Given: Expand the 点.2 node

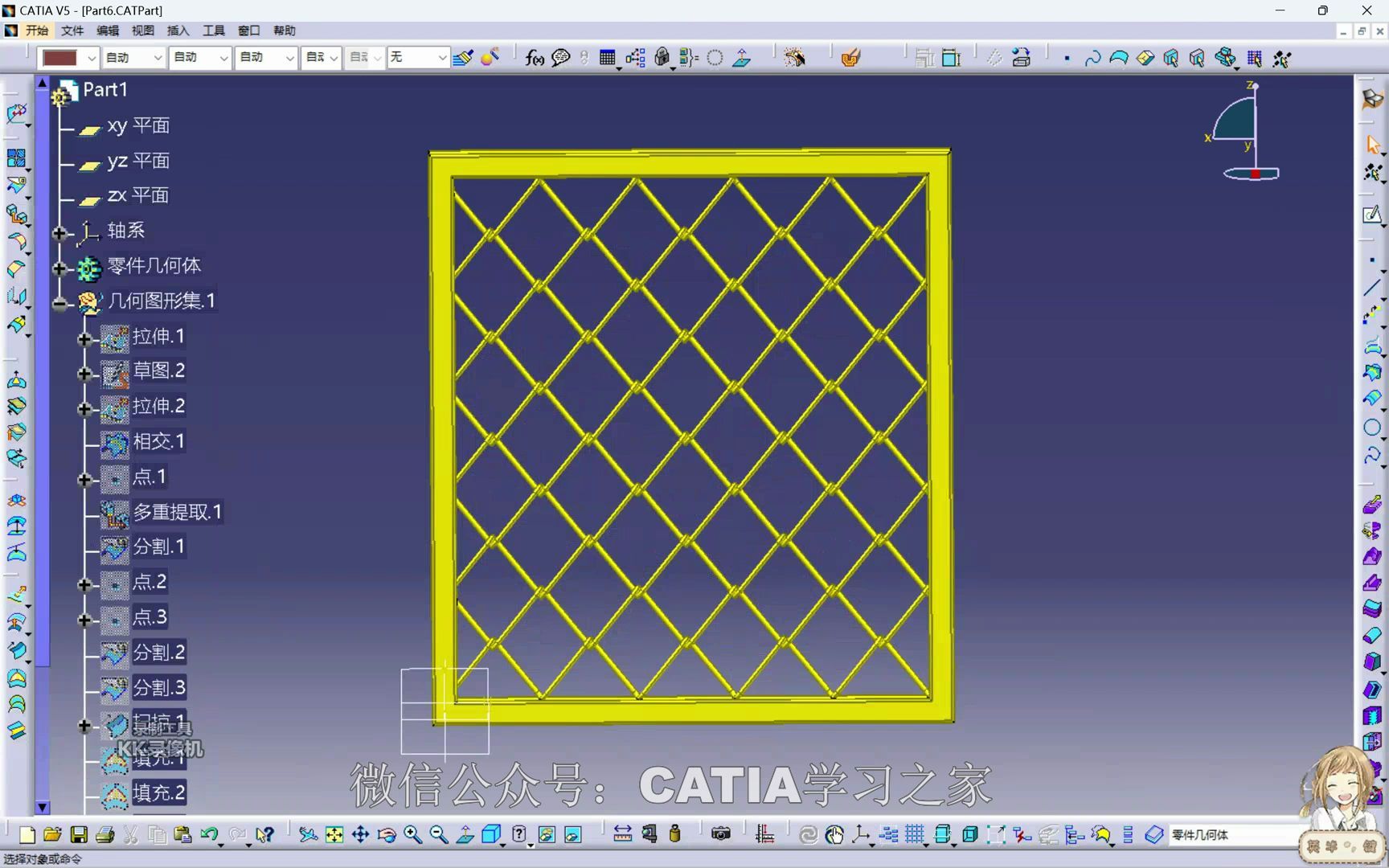Looking at the screenshot, I should 84,584.
